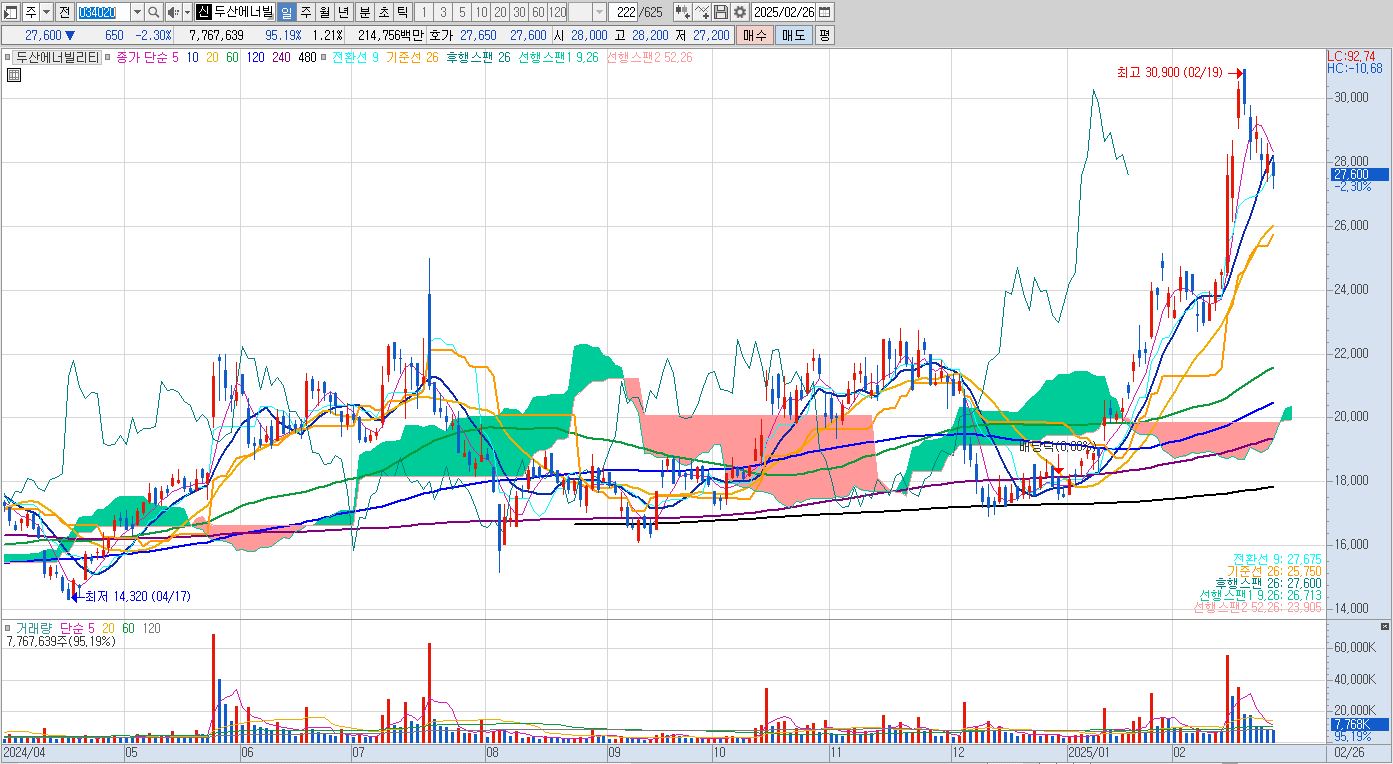Screen dimensions: 1393x764
Task: Click the 평 button
Action: tap(824, 35)
